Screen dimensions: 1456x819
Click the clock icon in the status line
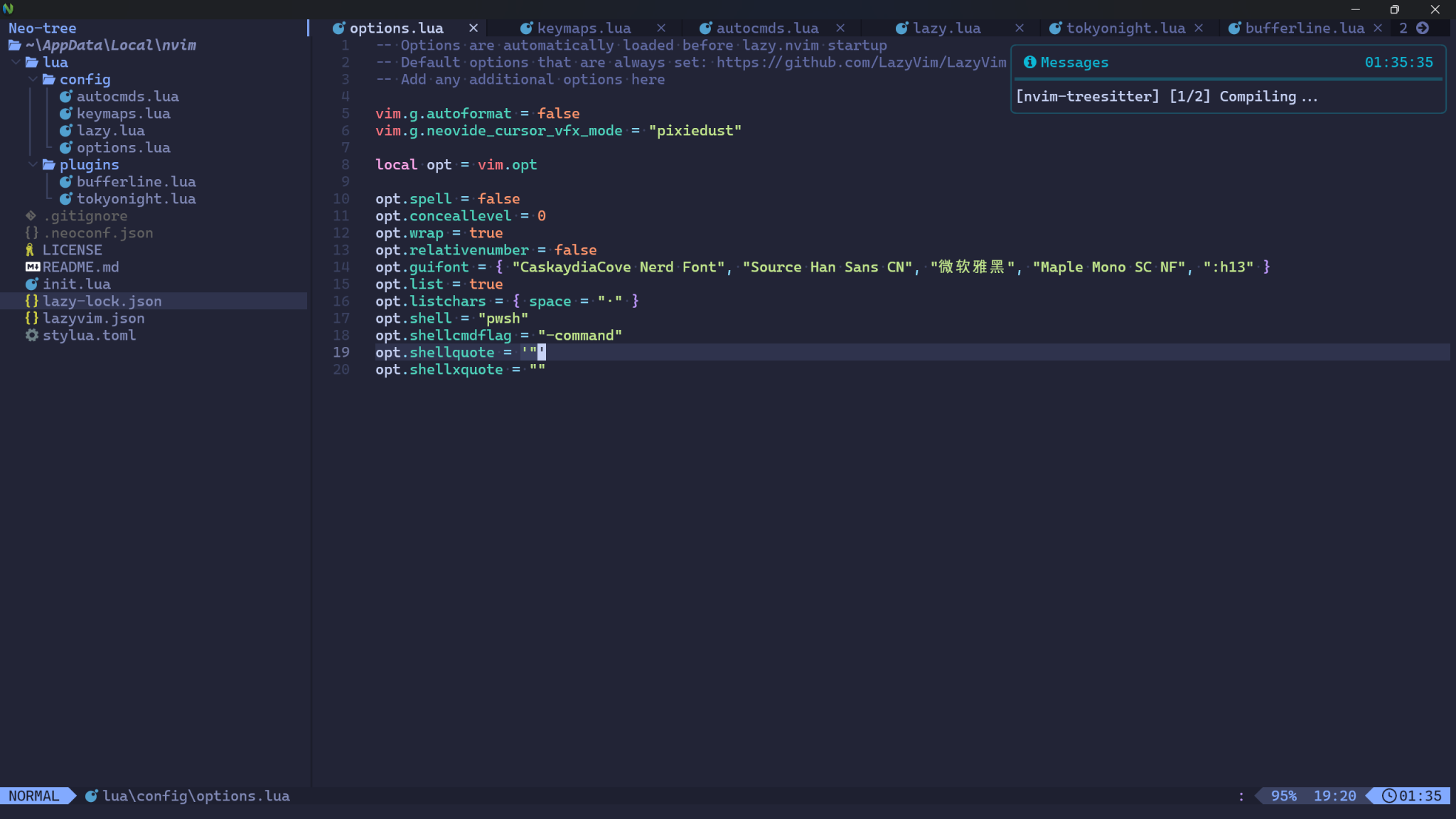coord(1388,796)
